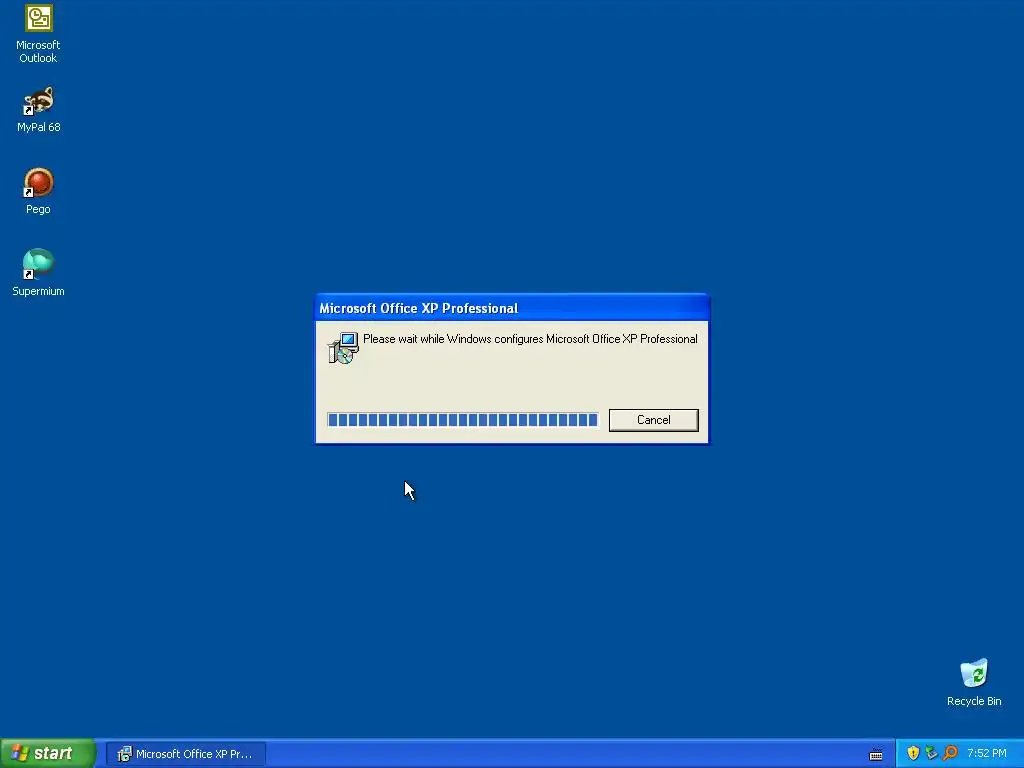The image size is (1024, 768).
Task: Activate Microsoft Office XP taskbar button
Action: tap(185, 754)
